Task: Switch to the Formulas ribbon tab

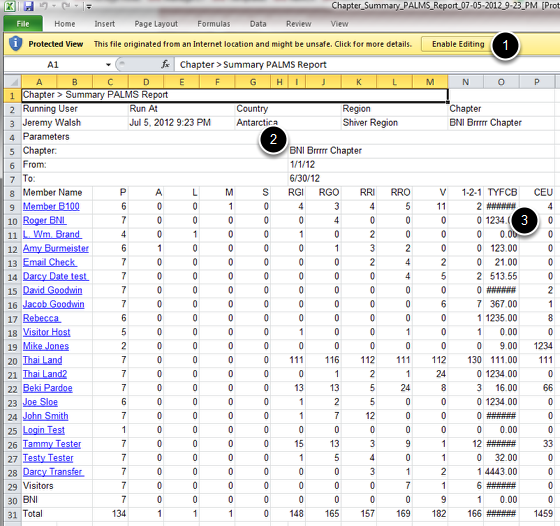Action: (214, 24)
